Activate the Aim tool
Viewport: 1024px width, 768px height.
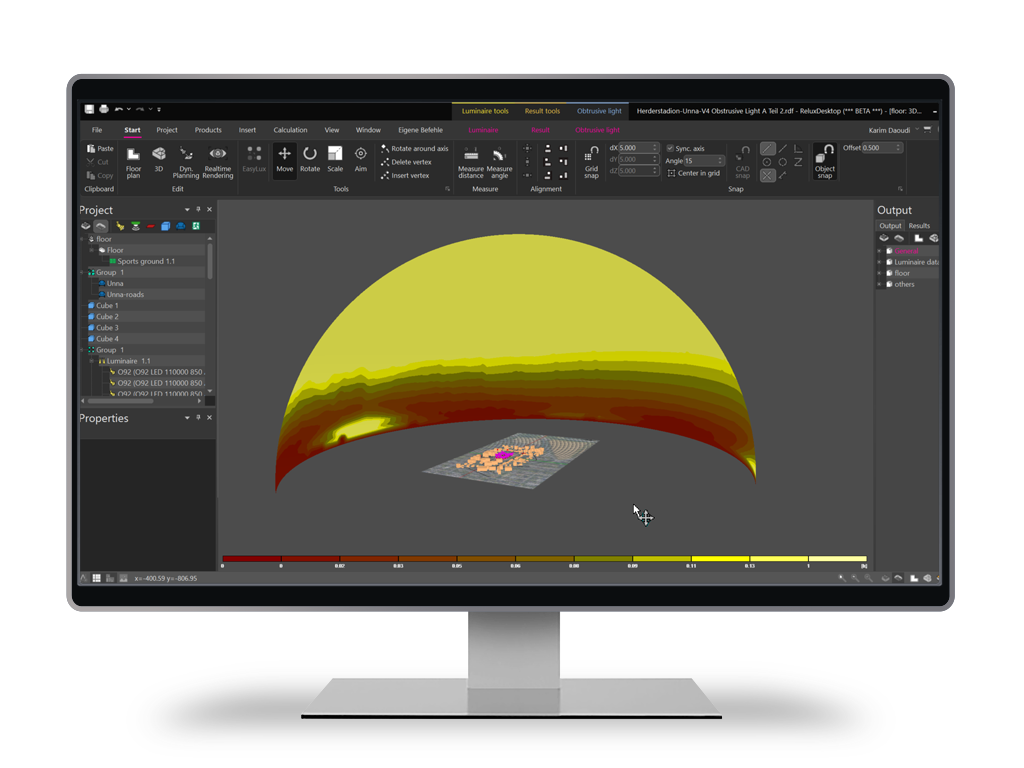[360, 159]
